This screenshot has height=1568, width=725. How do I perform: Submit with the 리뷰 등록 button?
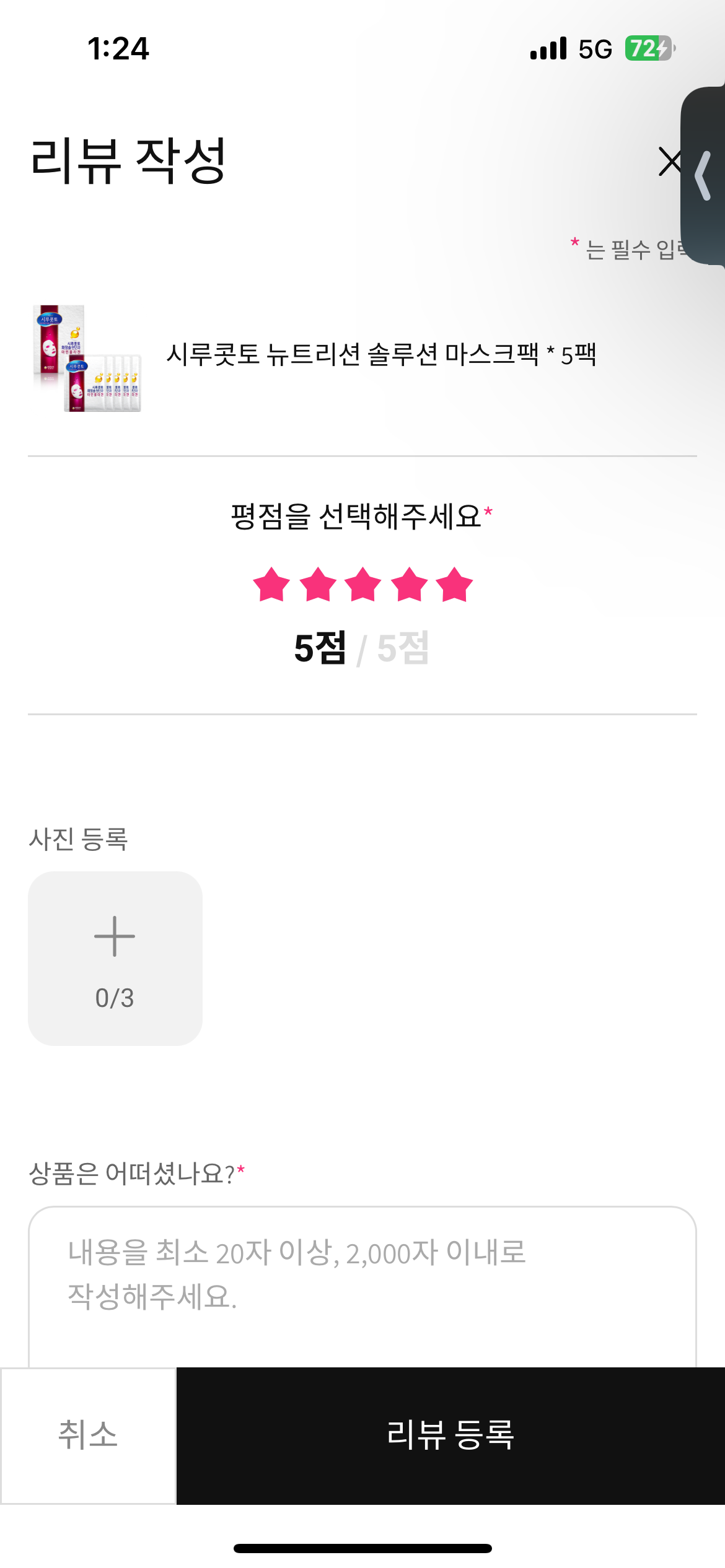coord(450,1435)
